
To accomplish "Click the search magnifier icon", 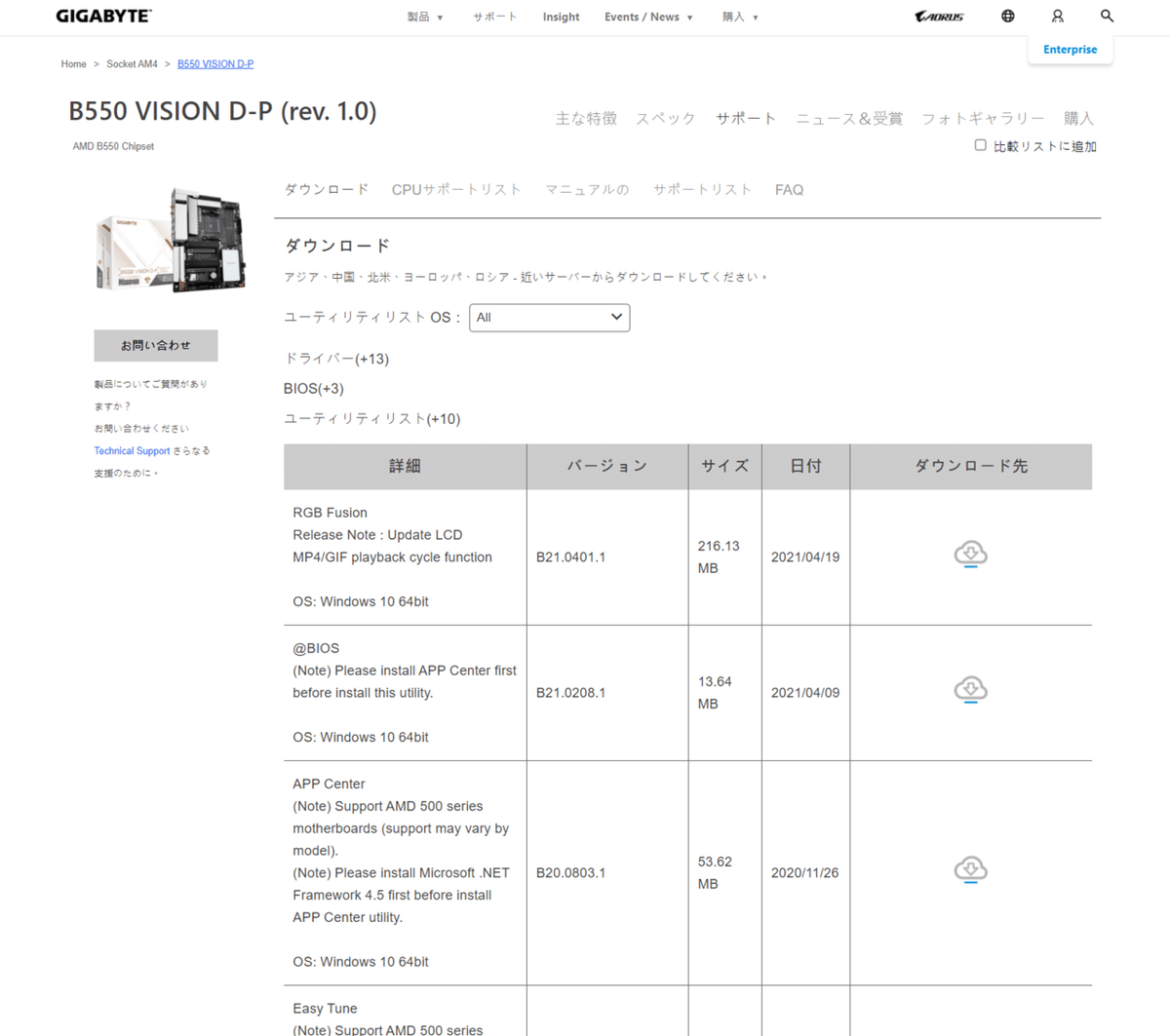I will [x=1107, y=17].
